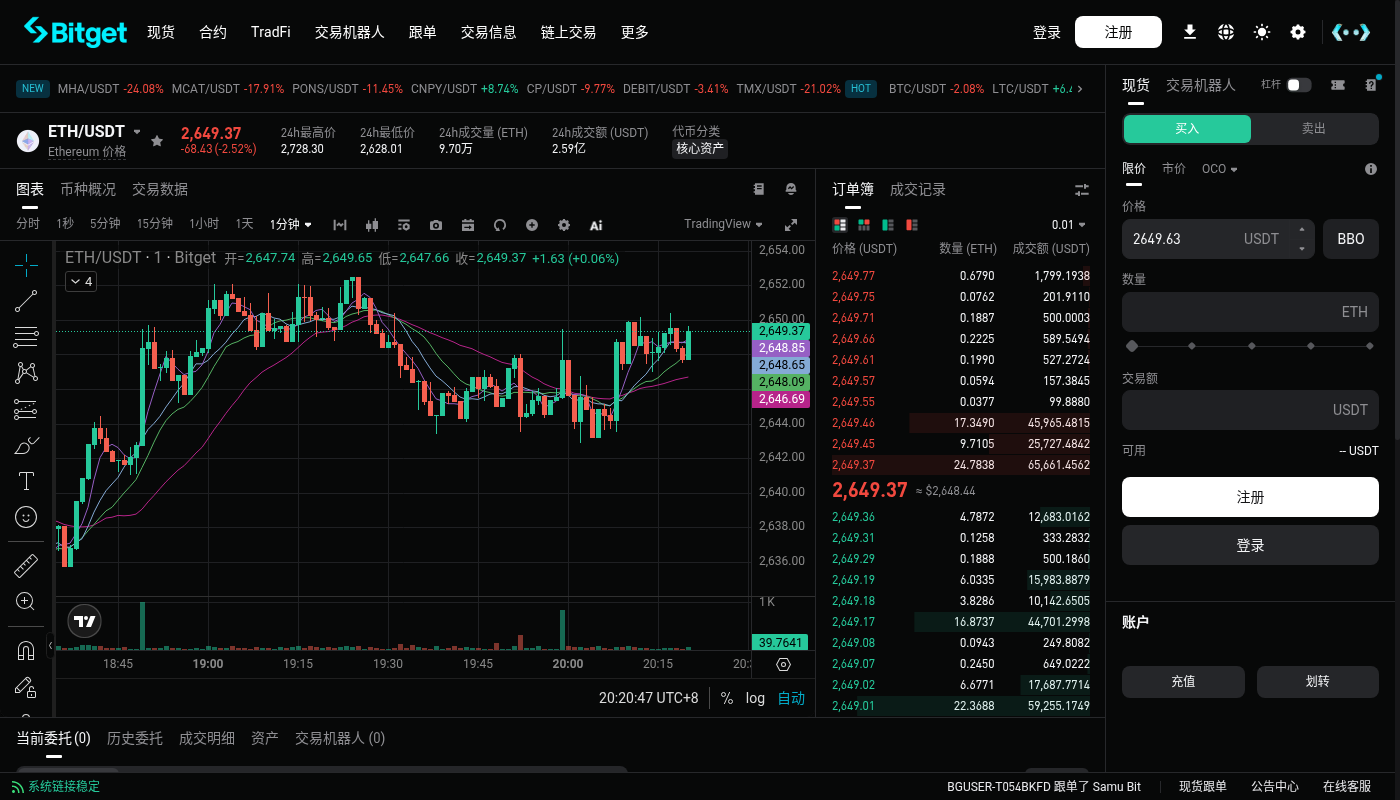Open order book display settings icon
This screenshot has width=1400, height=800.
[x=1082, y=190]
